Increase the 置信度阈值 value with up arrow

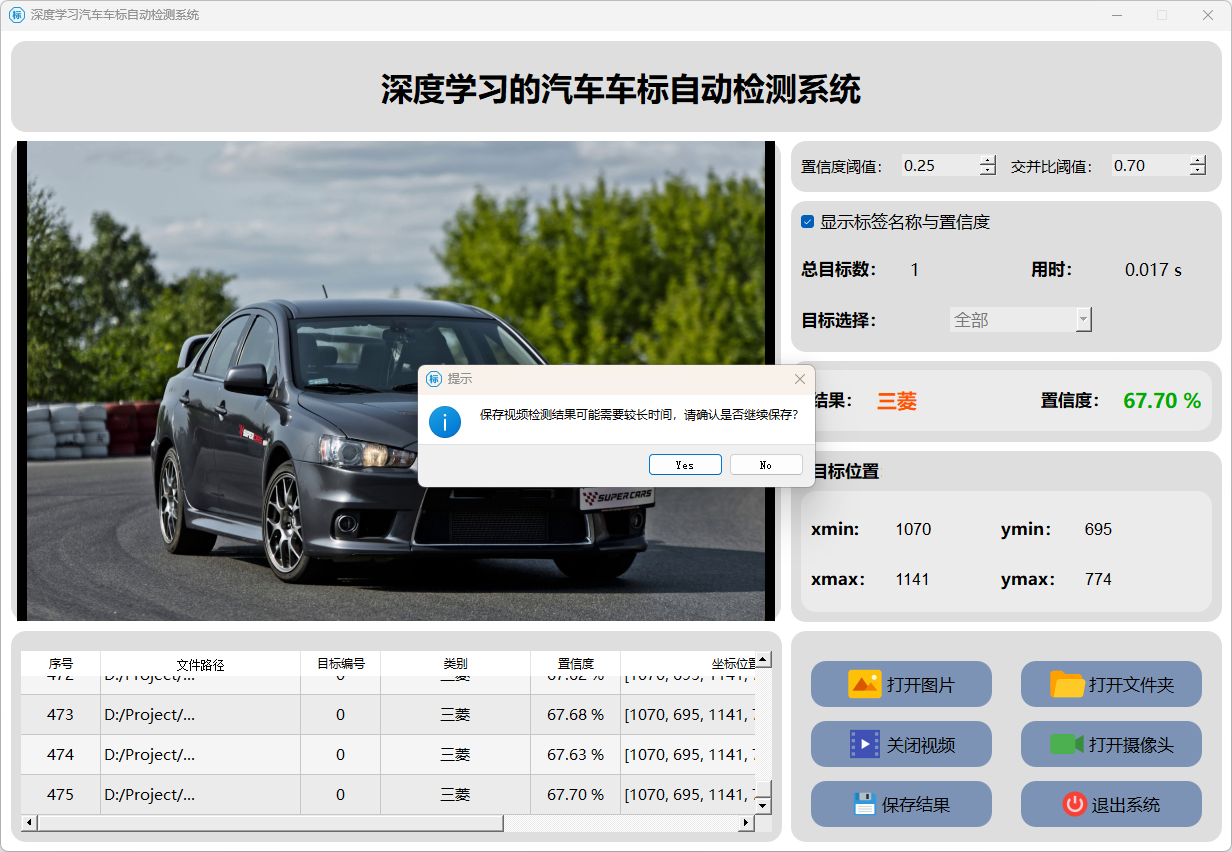click(x=988, y=160)
